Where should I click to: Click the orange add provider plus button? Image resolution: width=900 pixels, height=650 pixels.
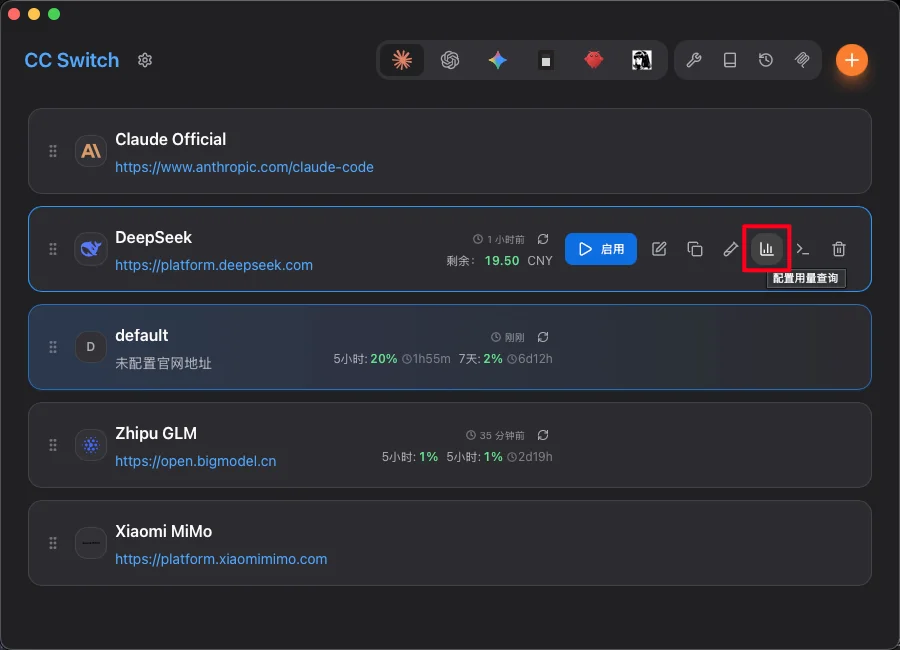pos(852,60)
